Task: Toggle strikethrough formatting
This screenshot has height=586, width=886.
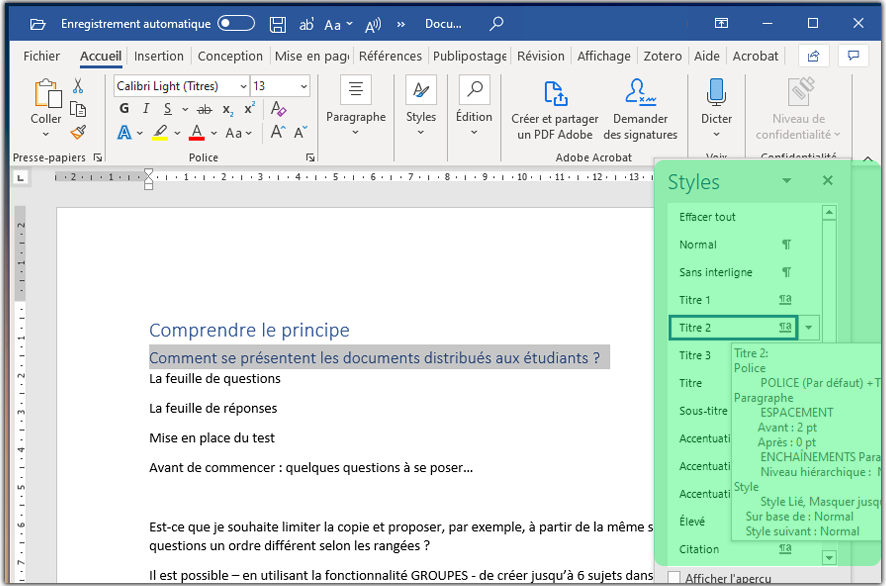Action: 205,109
